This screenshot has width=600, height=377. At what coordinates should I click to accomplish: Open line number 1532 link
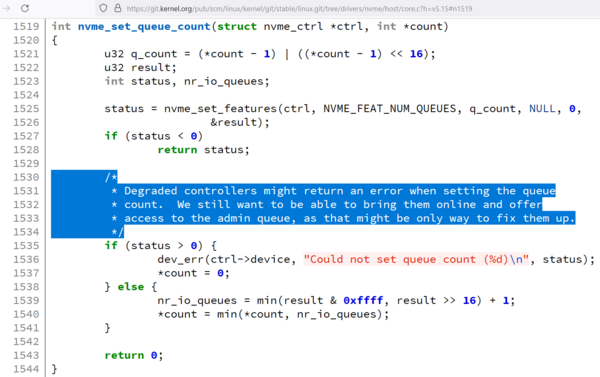26,205
